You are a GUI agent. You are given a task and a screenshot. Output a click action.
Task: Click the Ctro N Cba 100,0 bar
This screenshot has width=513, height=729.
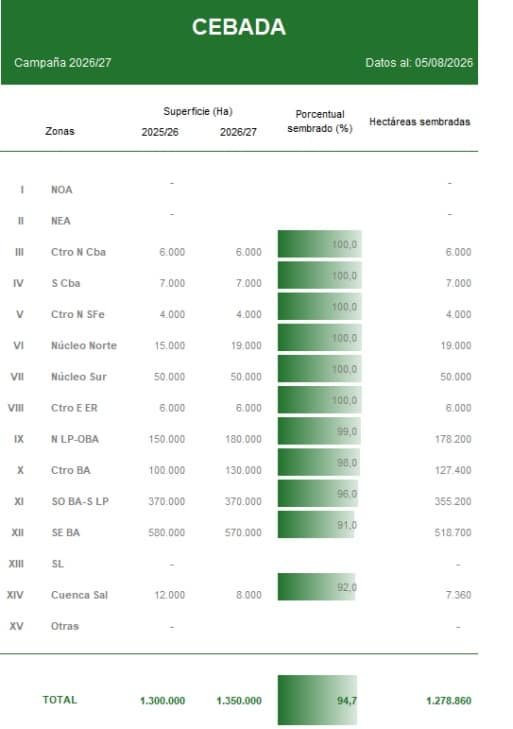[x=320, y=244]
